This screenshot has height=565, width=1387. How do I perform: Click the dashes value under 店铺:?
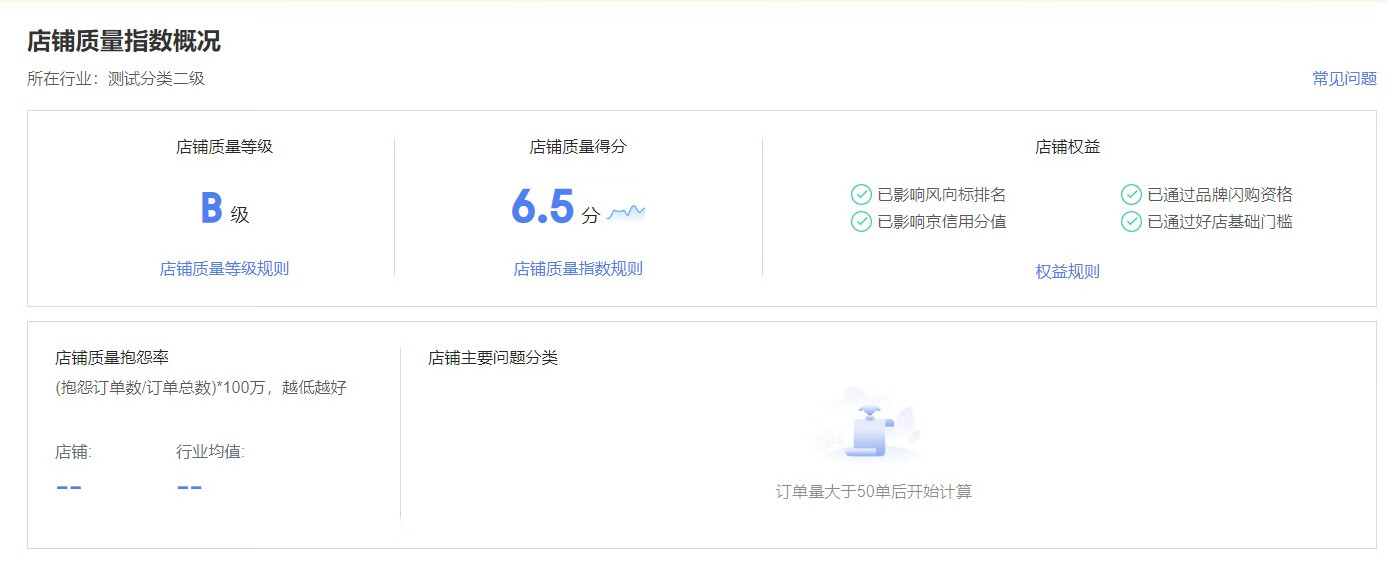[x=69, y=488]
